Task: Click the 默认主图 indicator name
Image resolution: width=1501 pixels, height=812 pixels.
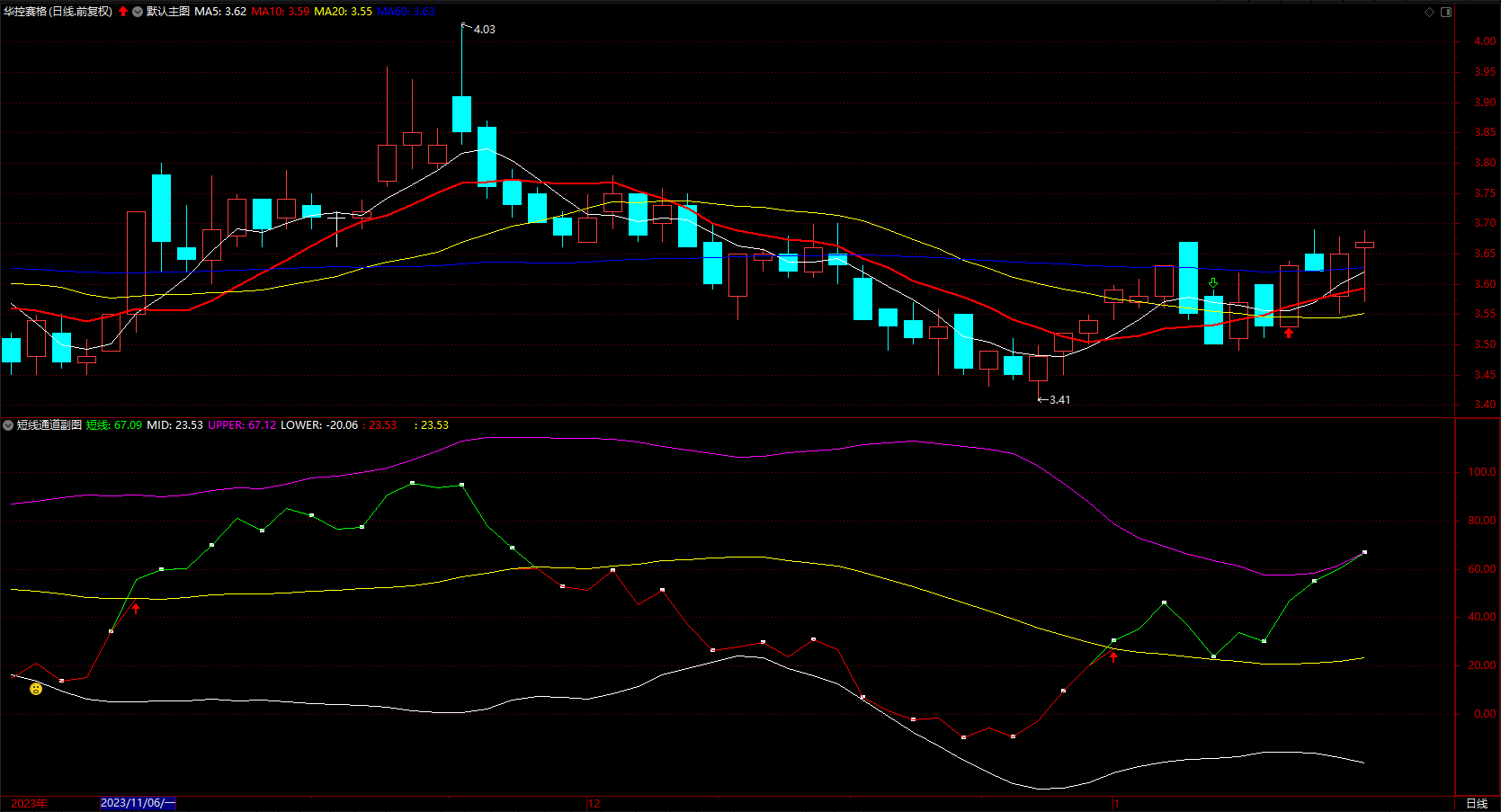Action: point(168,12)
